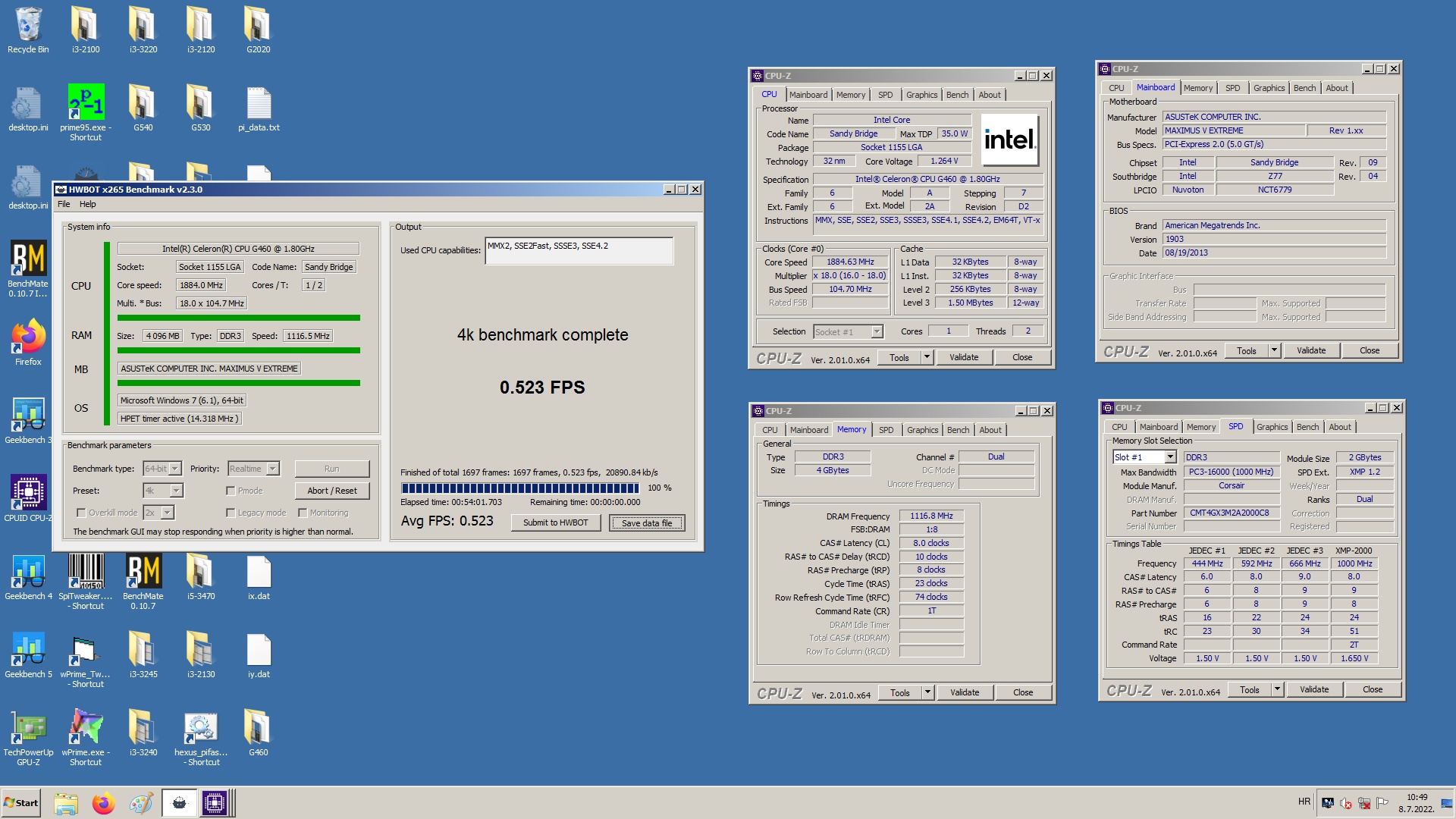Open the File menu in HWBOT x265
The image size is (1456, 819).
point(64,204)
